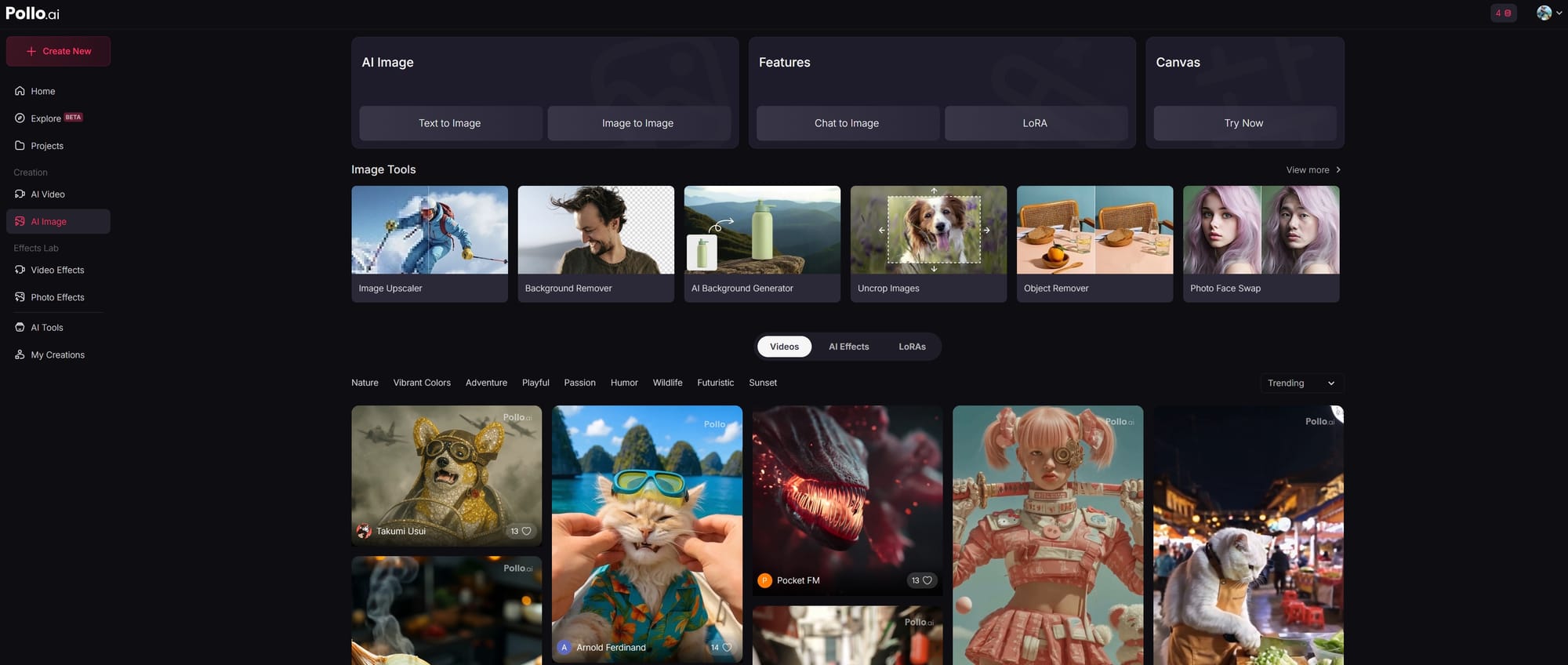Screen dimensions: 1568x665
Task: Open AI Video in the sidebar
Action: 58,194
